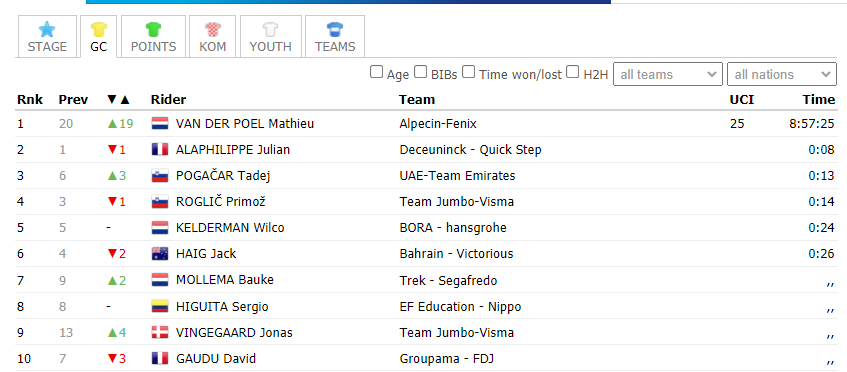Click the blue jersey TEAMS icon
847x372 pixels.
tap(335, 29)
